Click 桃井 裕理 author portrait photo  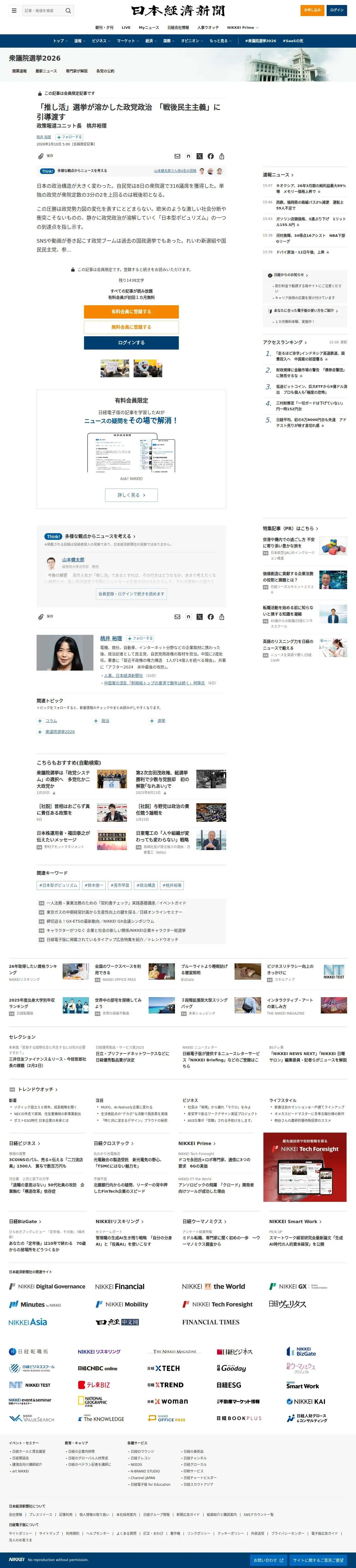pos(65,653)
